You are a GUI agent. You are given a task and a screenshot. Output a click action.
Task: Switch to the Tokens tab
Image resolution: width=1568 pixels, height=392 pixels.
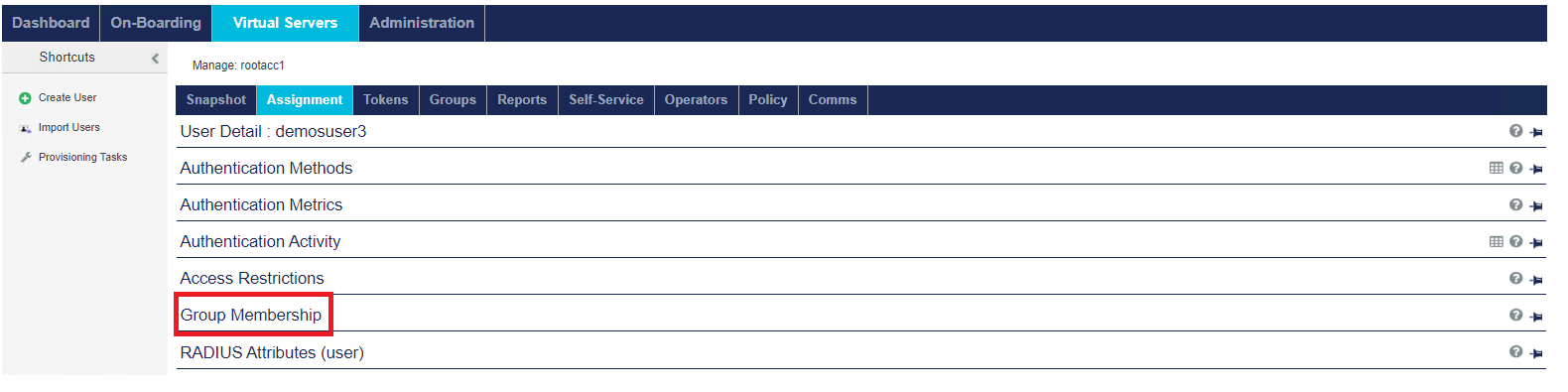click(385, 100)
